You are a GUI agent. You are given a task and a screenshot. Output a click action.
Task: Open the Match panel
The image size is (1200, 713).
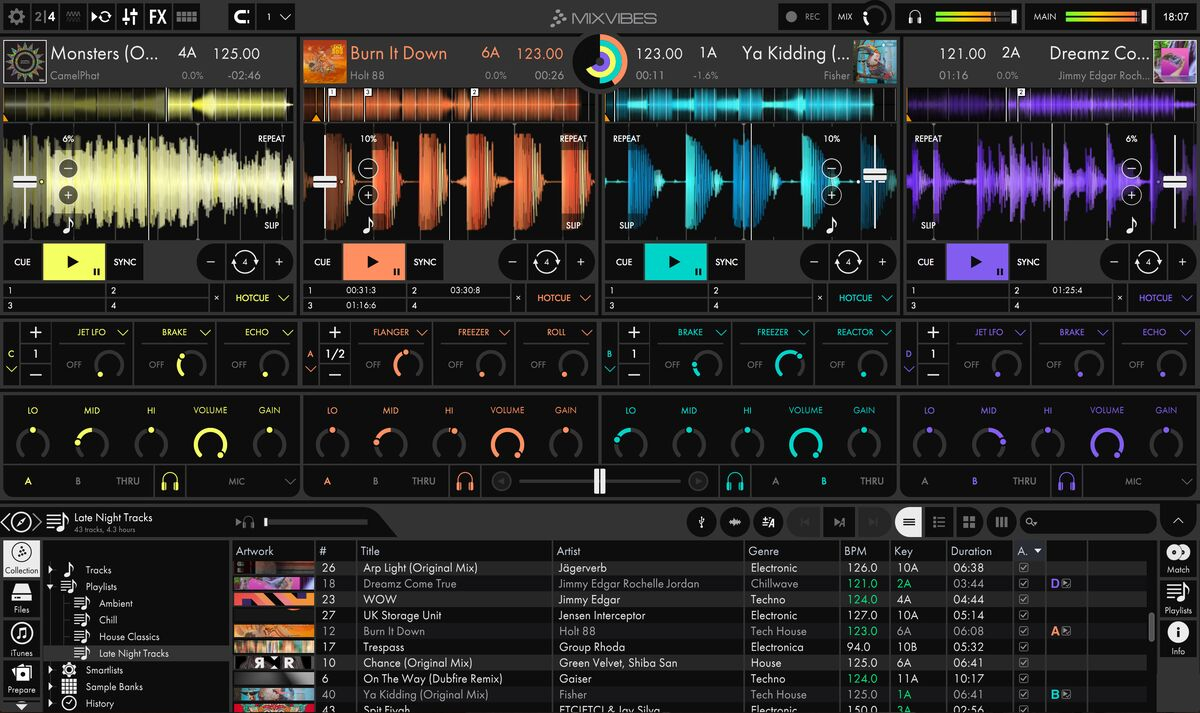[x=1178, y=558]
